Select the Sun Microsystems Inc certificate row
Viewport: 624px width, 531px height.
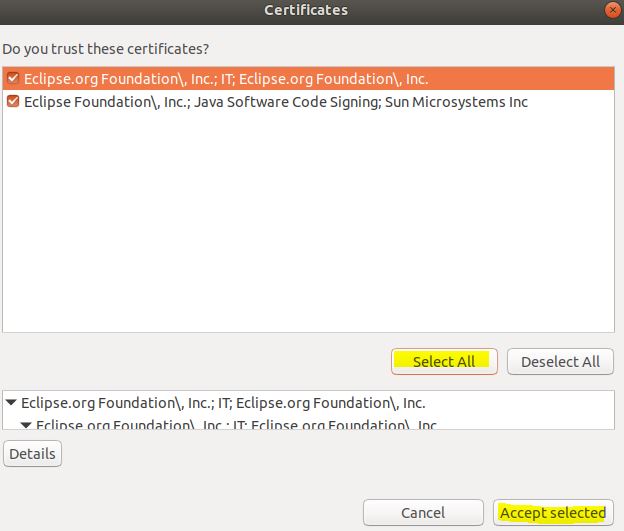308,102
